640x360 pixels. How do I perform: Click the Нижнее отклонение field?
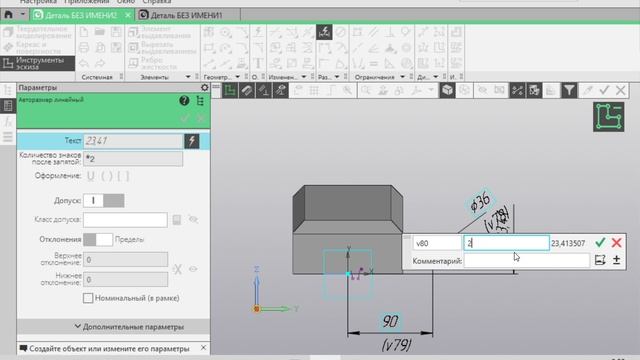(x=125, y=280)
